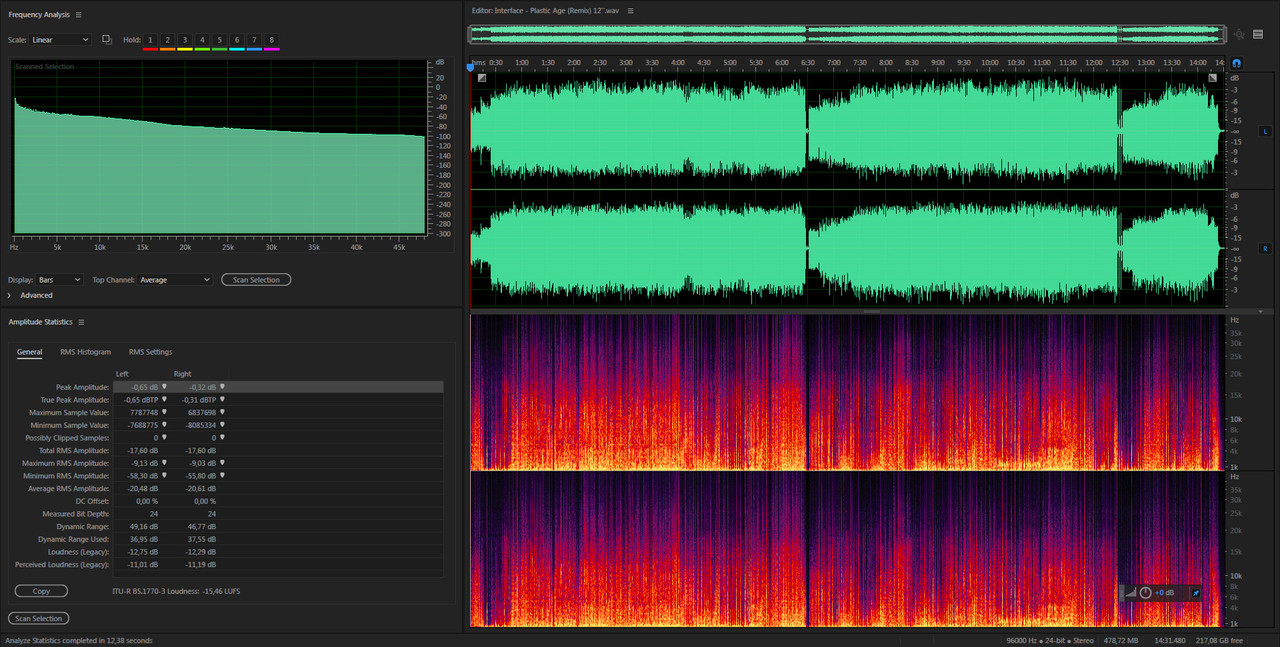Click the marker beside Left Maximum RMS Amplitude

(x=164, y=463)
